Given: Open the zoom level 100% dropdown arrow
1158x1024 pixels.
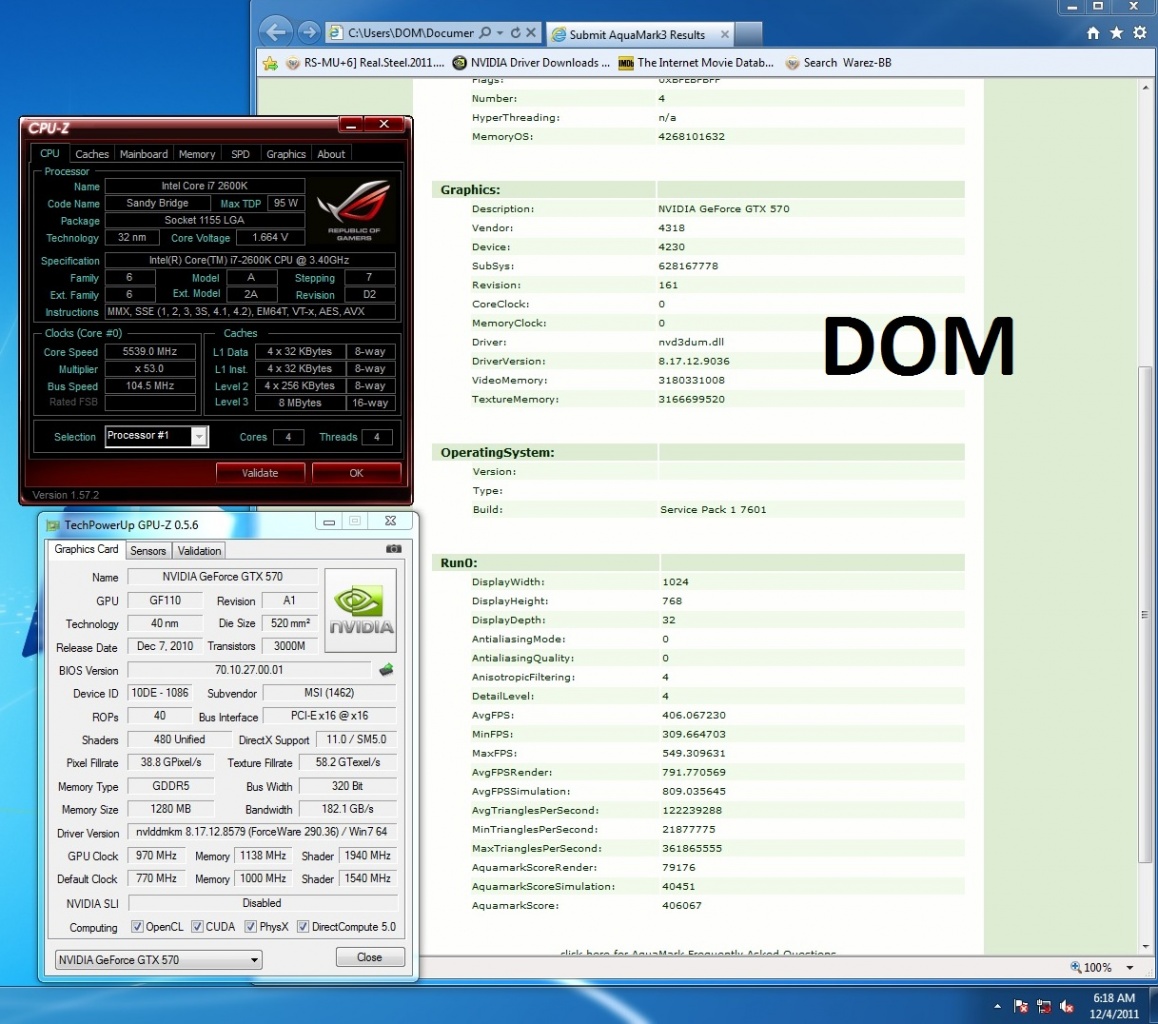Looking at the screenshot, I should (1130, 967).
